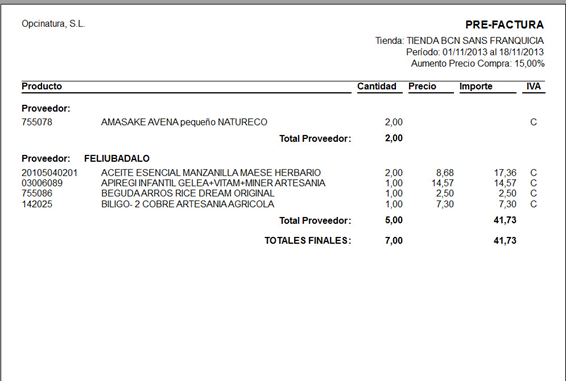Click the Importe column header
Screen dimensions: 566x381
pos(476,86)
